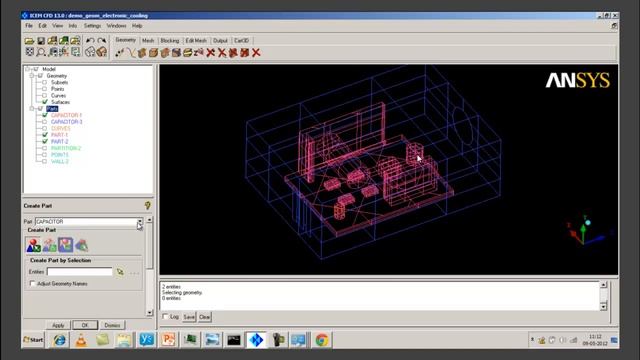The height and width of the screenshot is (360, 640).
Task: Click the second Create Part mode icon
Action: coord(49,245)
